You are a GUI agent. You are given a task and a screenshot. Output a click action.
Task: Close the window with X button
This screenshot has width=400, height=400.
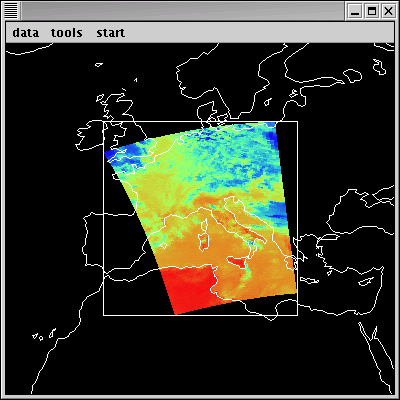click(388, 11)
